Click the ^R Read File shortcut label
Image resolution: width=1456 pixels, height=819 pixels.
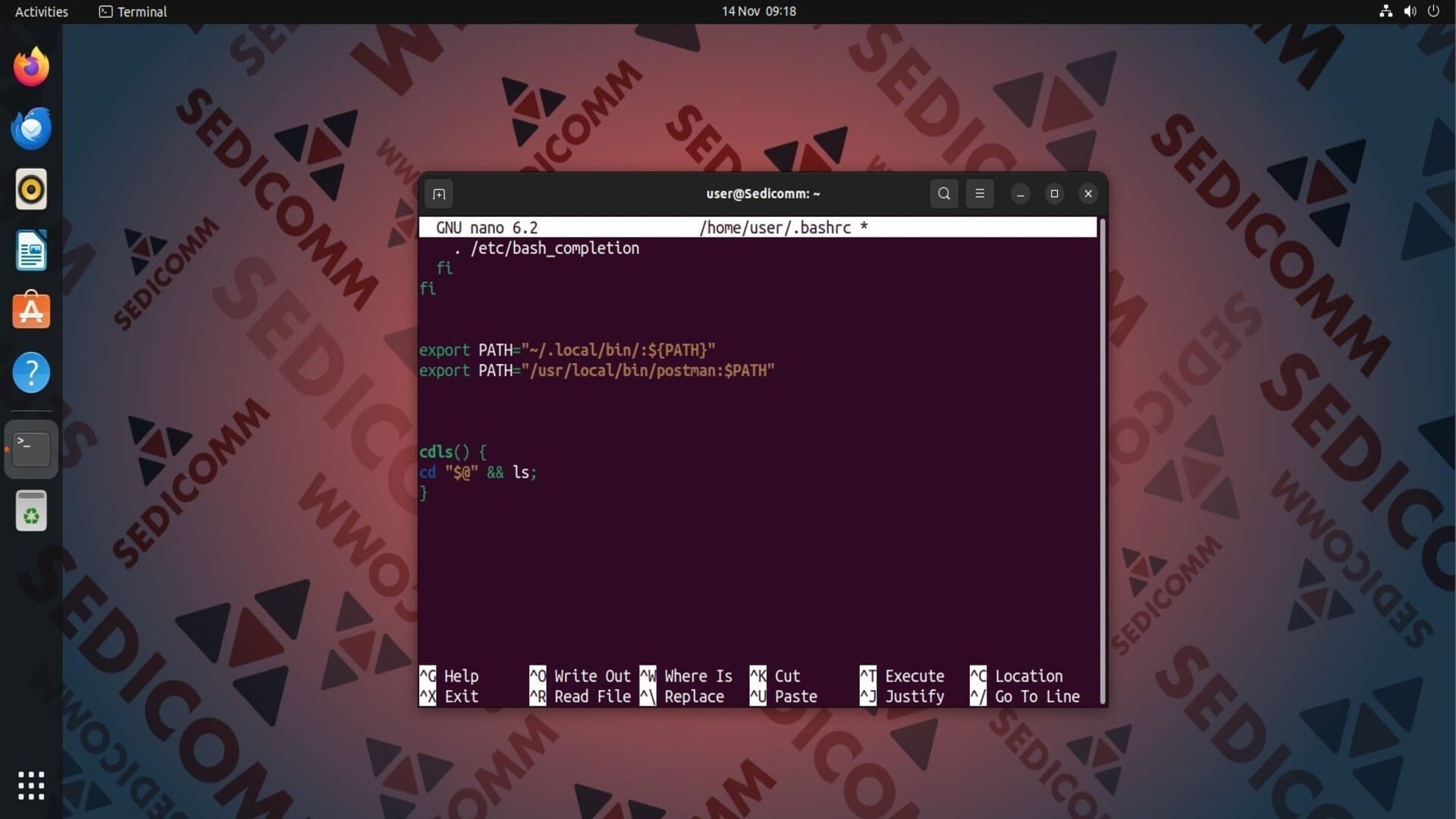pyautogui.click(x=580, y=696)
